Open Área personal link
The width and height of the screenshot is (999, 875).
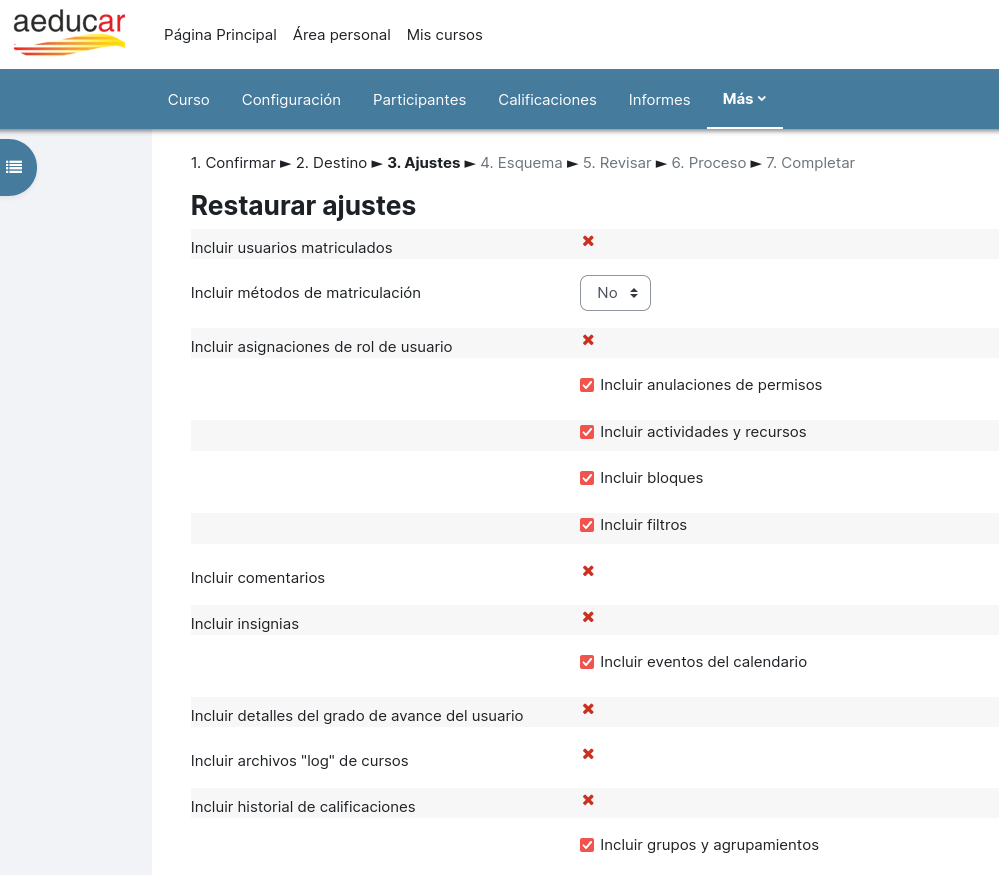coord(341,34)
